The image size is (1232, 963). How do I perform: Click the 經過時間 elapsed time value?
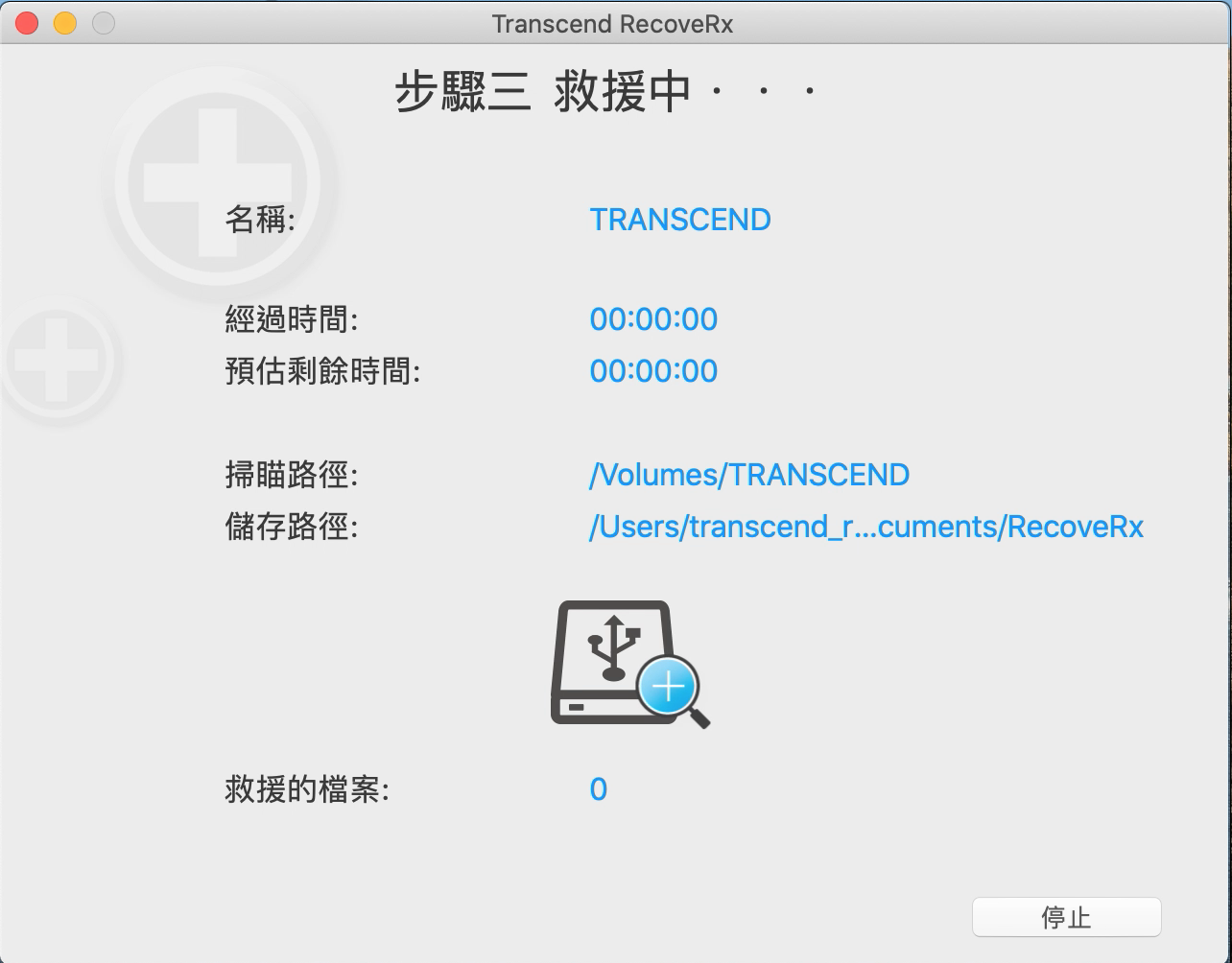click(x=653, y=319)
